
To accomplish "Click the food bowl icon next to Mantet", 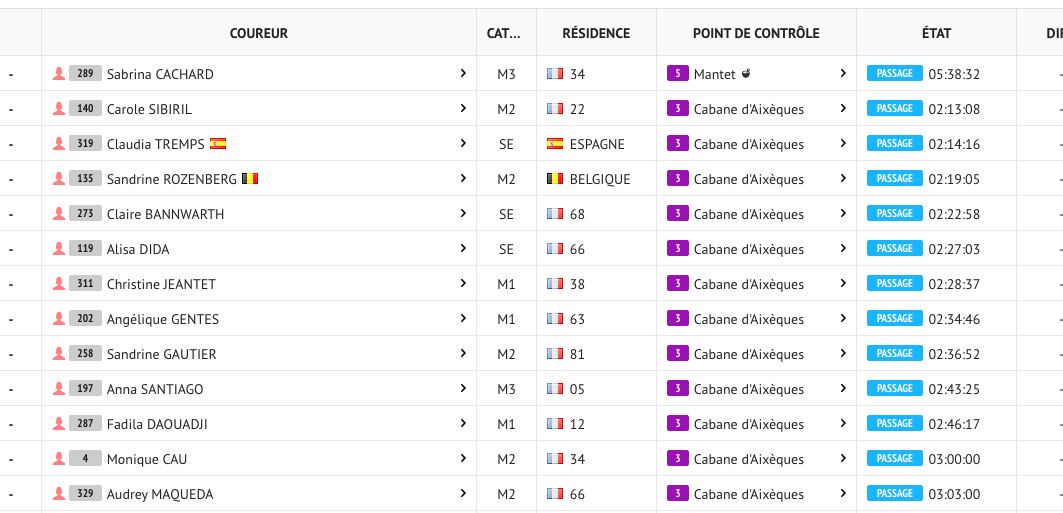I will coord(745,74).
